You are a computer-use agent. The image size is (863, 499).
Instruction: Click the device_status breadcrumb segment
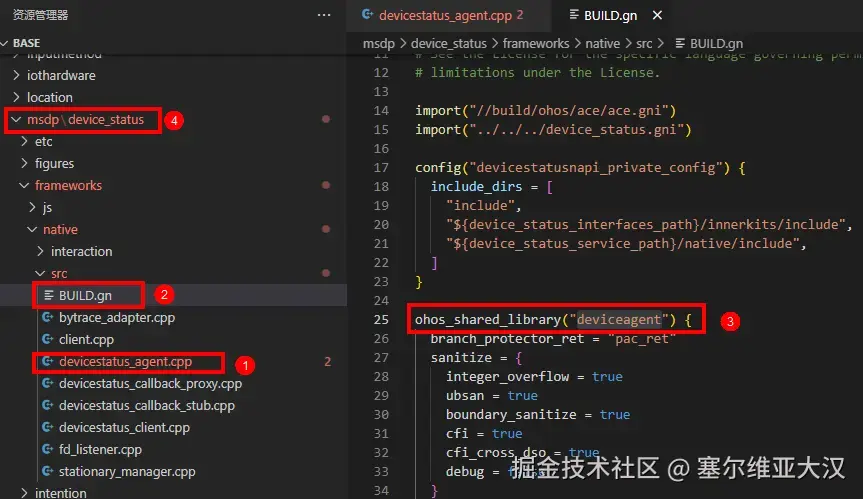click(x=449, y=43)
